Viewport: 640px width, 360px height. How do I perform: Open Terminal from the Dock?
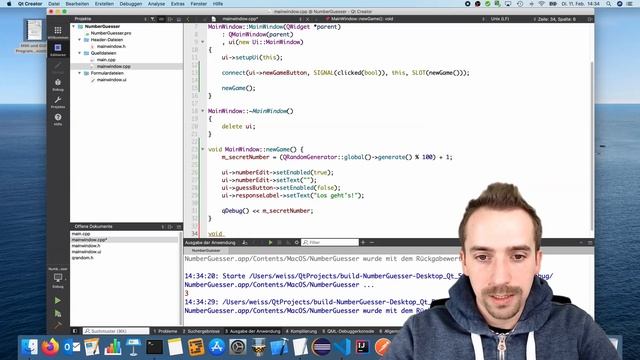(x=155, y=347)
